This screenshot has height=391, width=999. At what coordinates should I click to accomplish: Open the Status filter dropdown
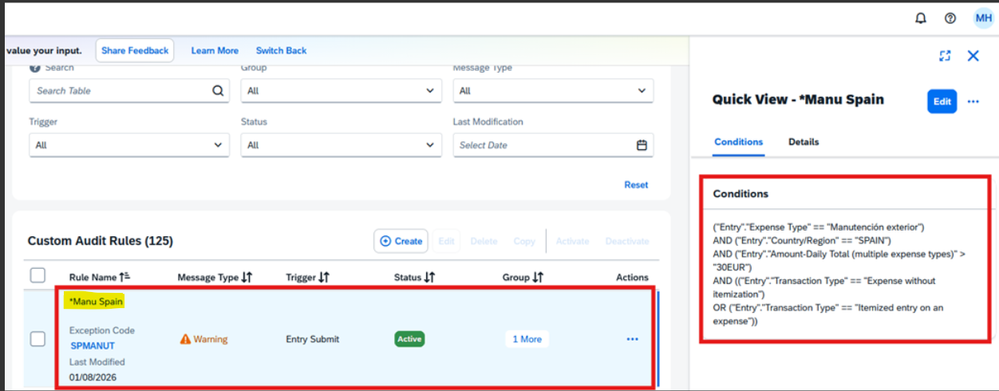(x=341, y=145)
